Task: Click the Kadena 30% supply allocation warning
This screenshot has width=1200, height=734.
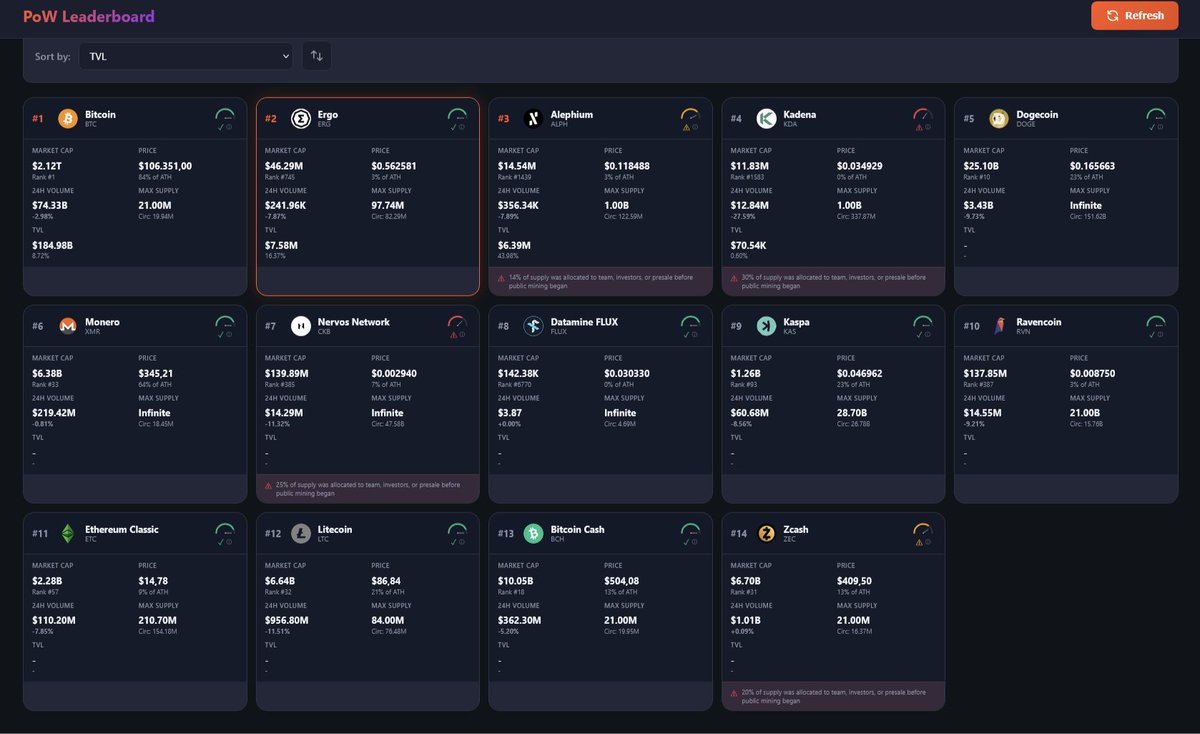Action: coord(833,281)
